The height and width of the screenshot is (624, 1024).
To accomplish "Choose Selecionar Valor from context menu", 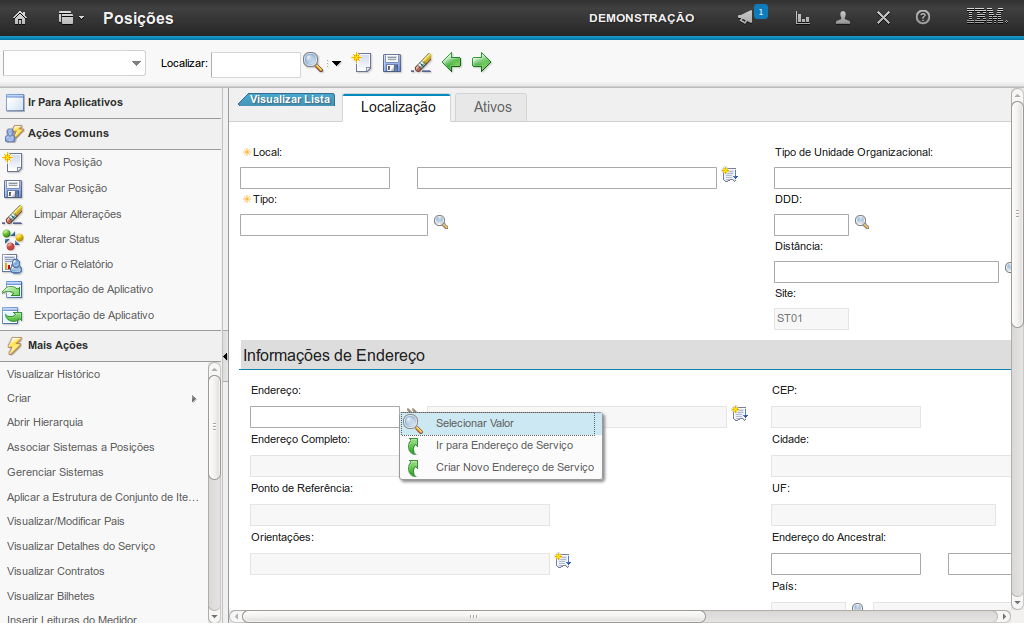I will (x=475, y=423).
